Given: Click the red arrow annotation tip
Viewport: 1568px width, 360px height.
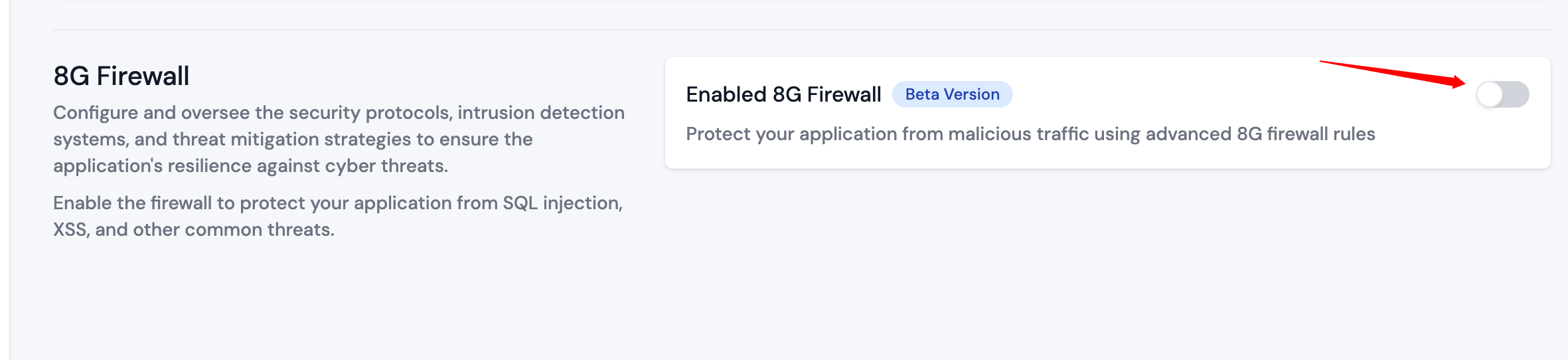Looking at the screenshot, I should (x=1462, y=83).
